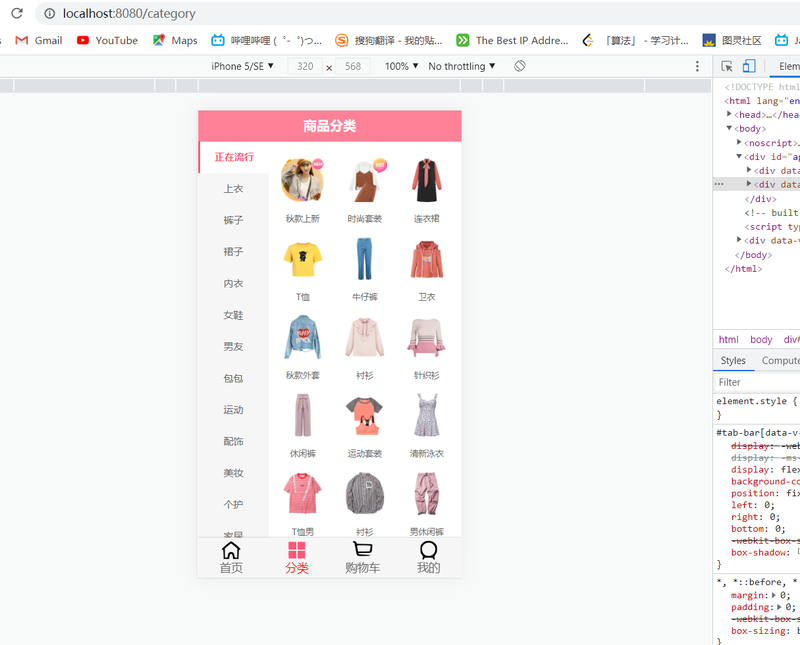Switch to the Elements panel tab
800x645 pixels.
(789, 66)
